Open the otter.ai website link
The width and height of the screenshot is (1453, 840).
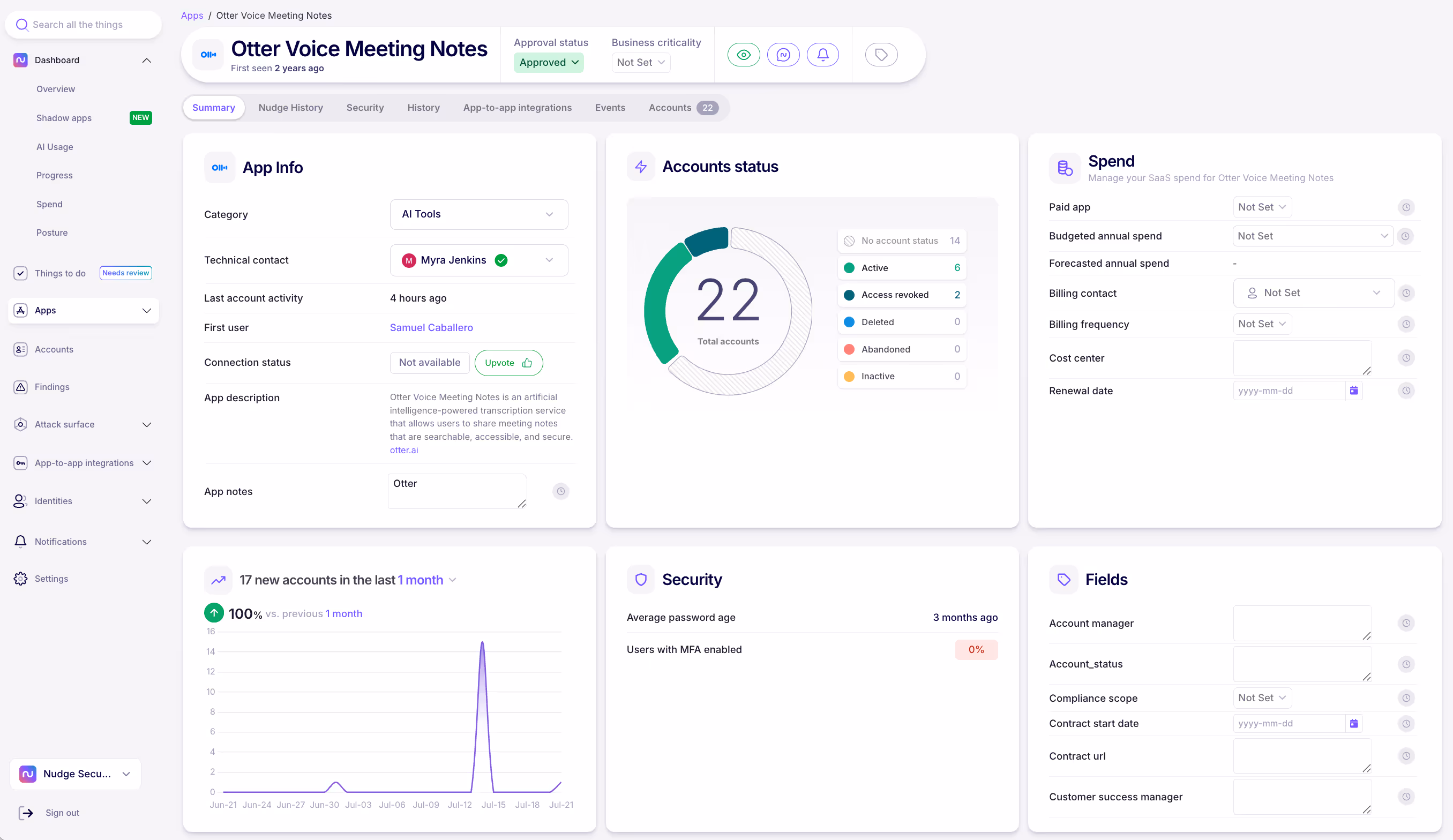[403, 450]
